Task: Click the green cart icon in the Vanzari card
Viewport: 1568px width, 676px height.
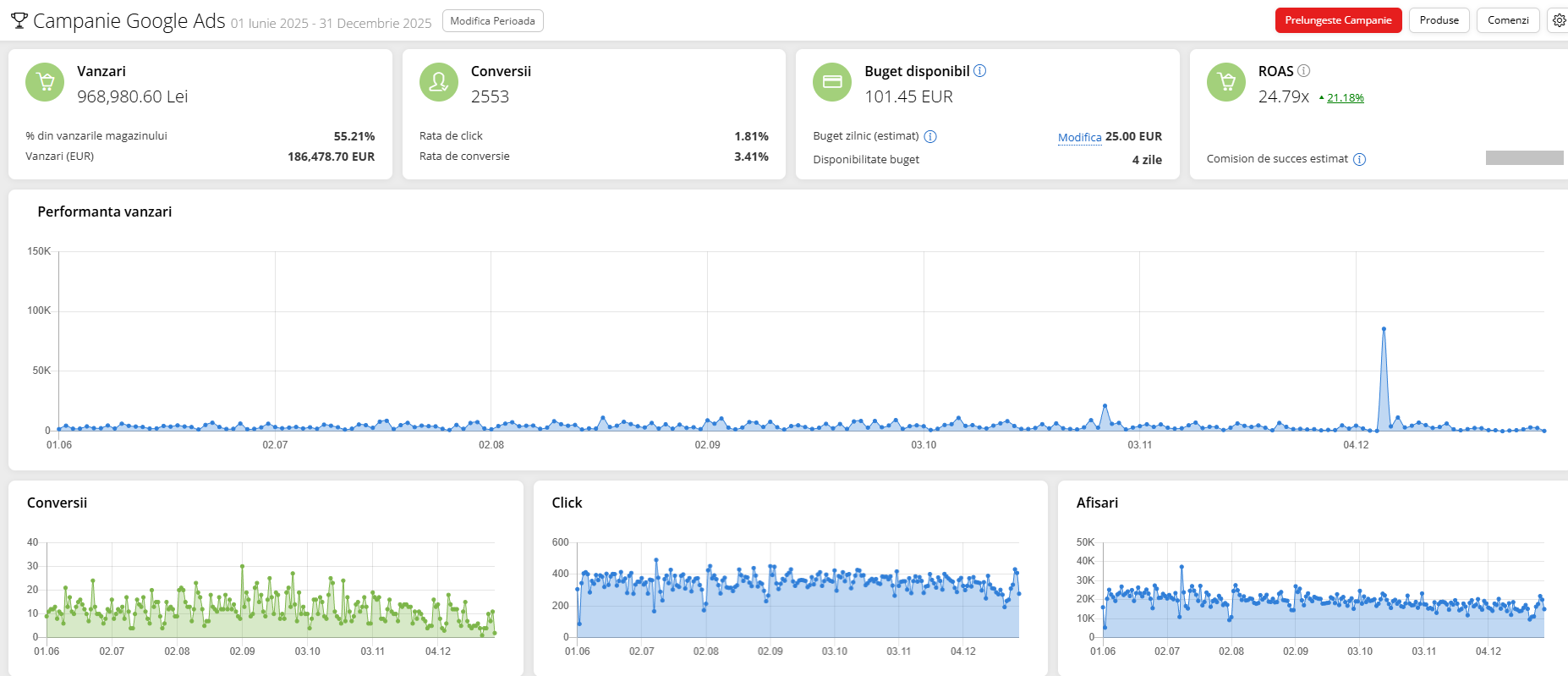Action: click(45, 82)
